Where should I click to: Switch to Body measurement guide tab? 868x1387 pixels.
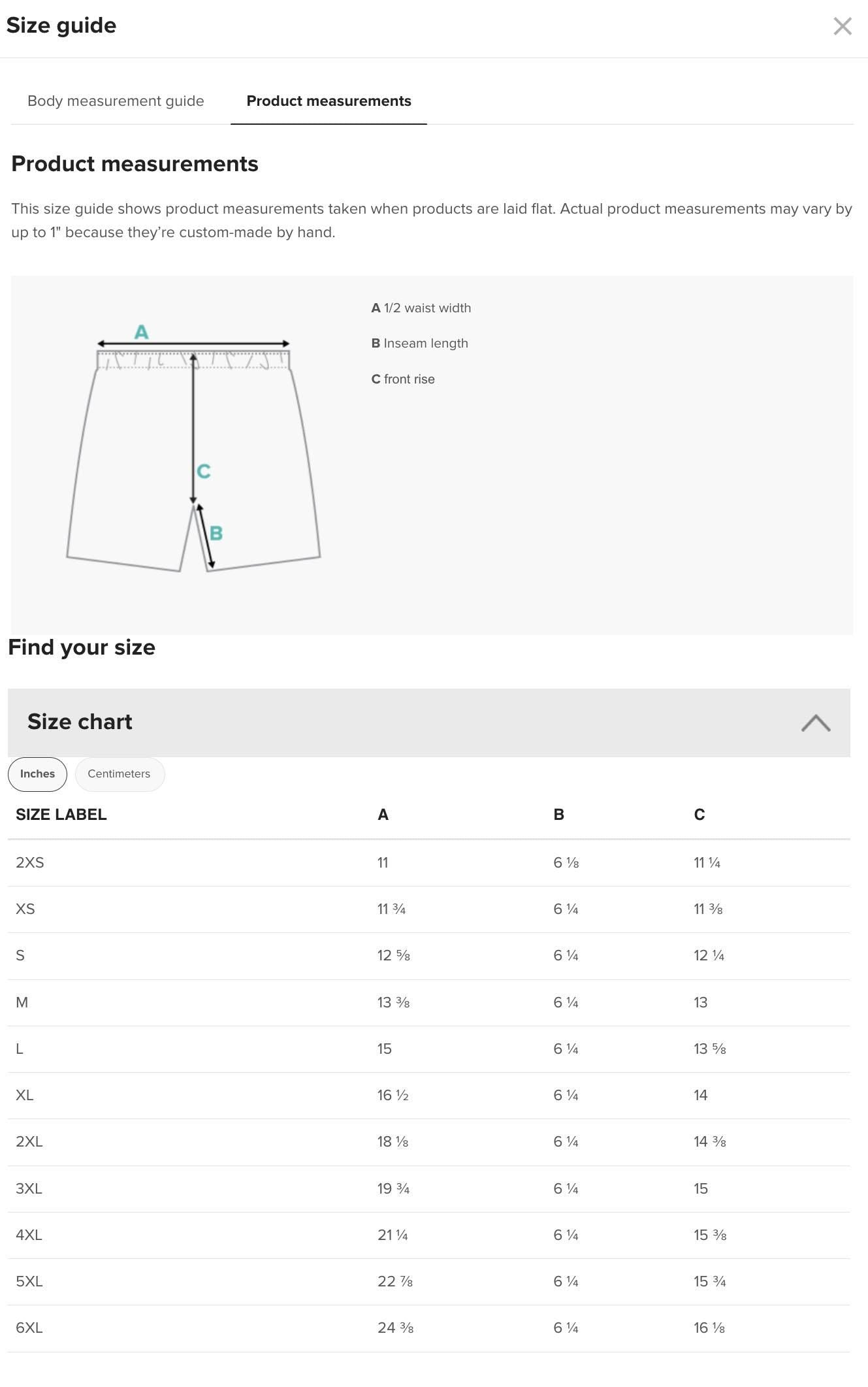point(116,101)
